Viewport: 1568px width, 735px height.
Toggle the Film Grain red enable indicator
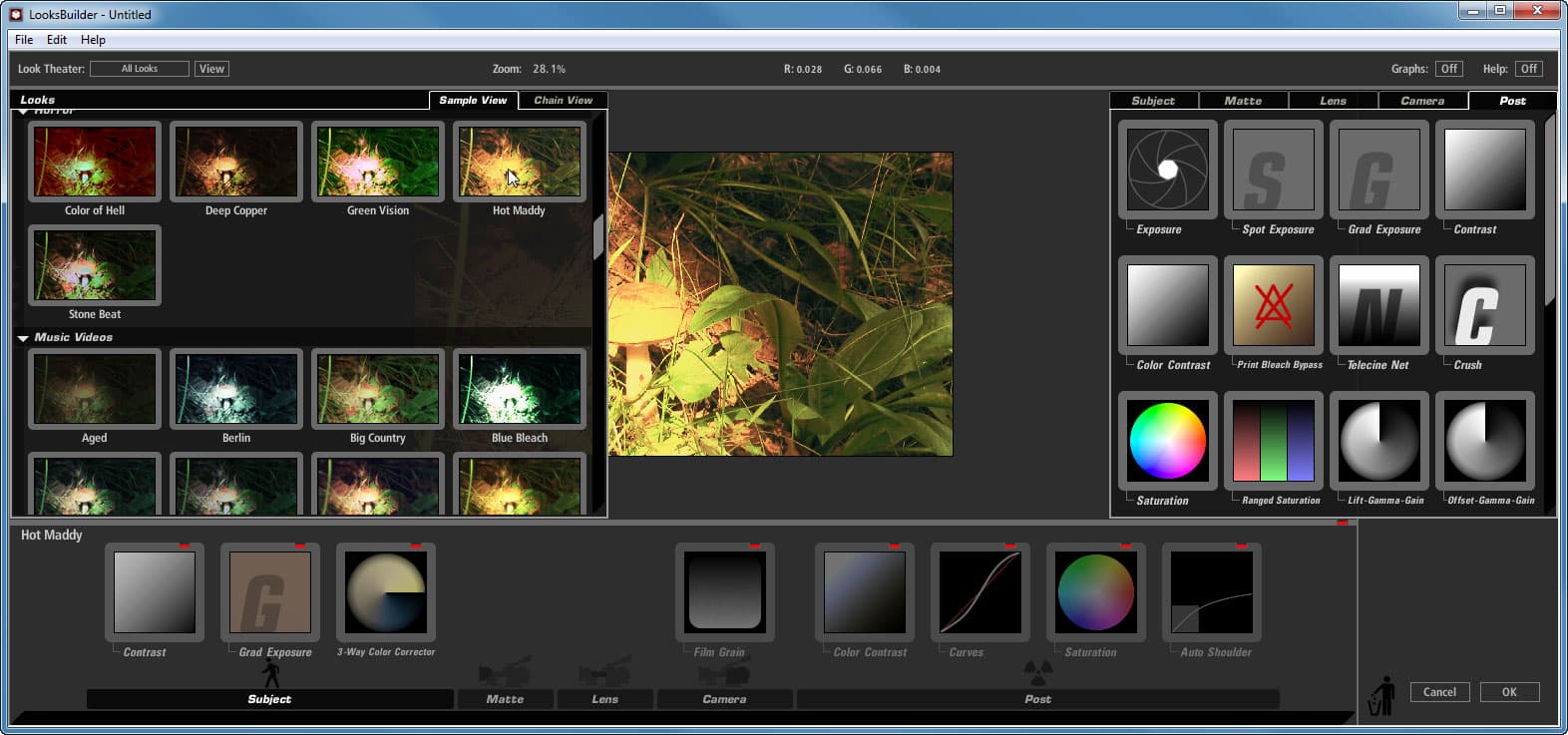(755, 547)
